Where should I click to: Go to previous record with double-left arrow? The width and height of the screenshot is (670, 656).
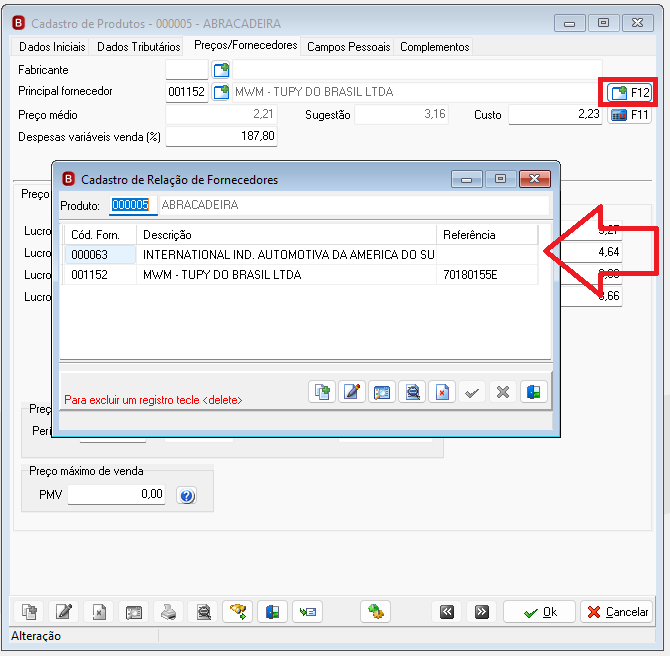tap(447, 612)
